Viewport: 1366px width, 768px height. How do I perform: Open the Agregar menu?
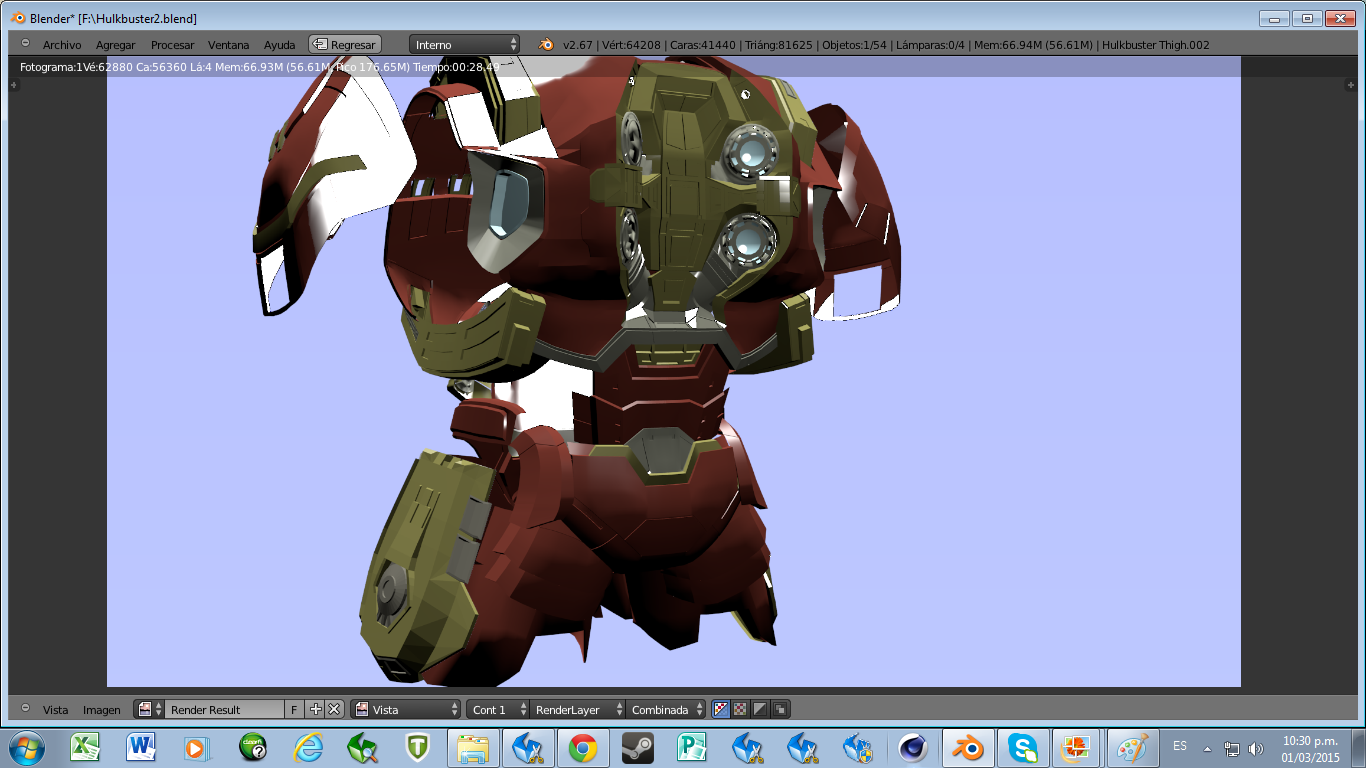click(x=115, y=45)
